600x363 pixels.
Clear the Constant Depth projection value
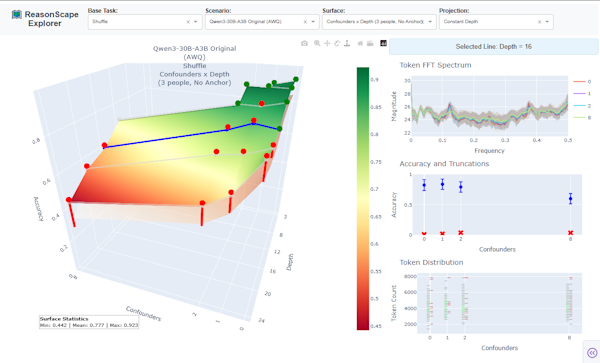[539, 22]
